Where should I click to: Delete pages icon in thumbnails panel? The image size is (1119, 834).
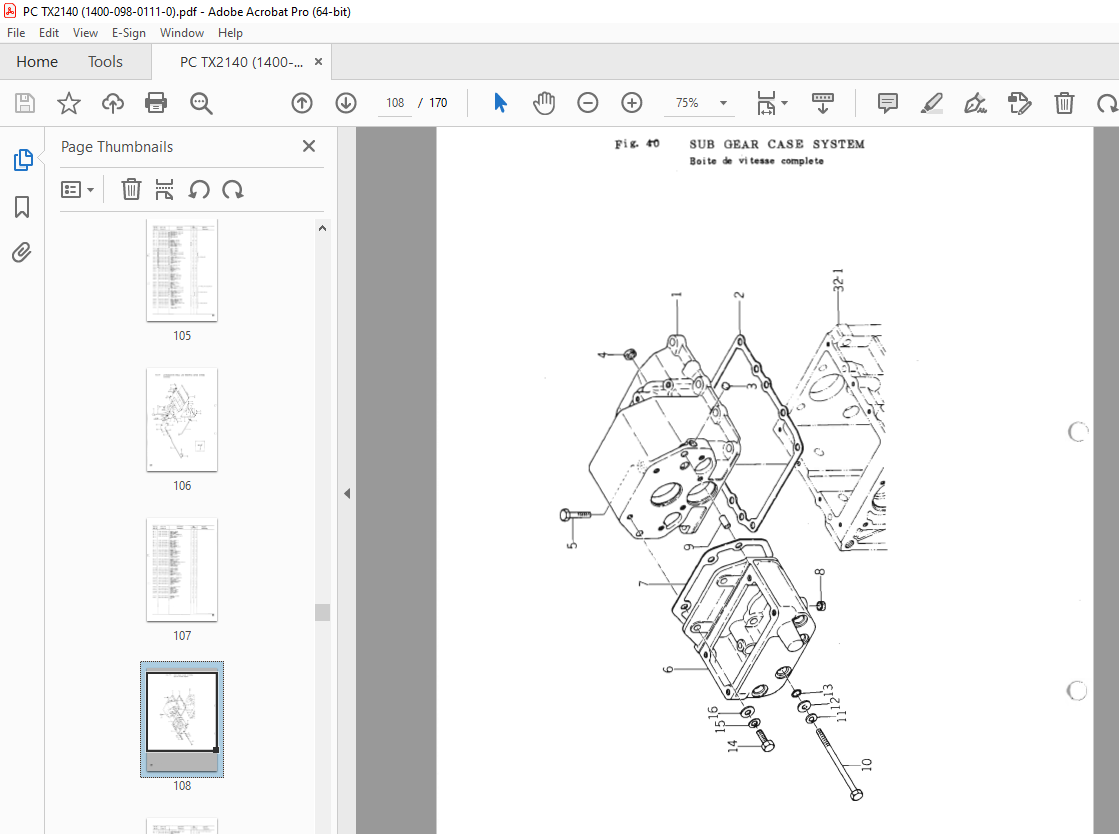pyautogui.click(x=131, y=190)
